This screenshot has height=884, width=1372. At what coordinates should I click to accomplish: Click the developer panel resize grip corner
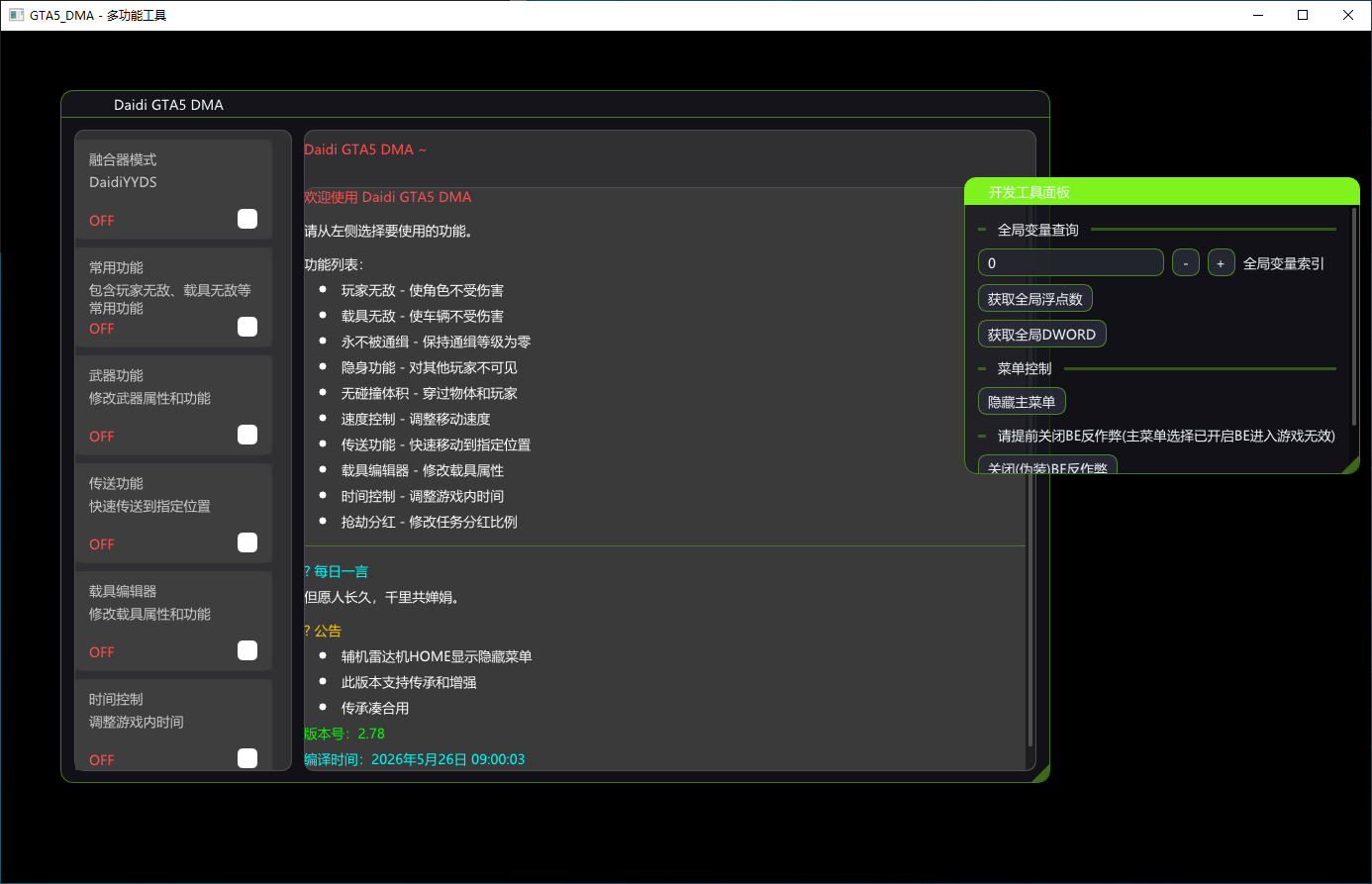point(1351,466)
